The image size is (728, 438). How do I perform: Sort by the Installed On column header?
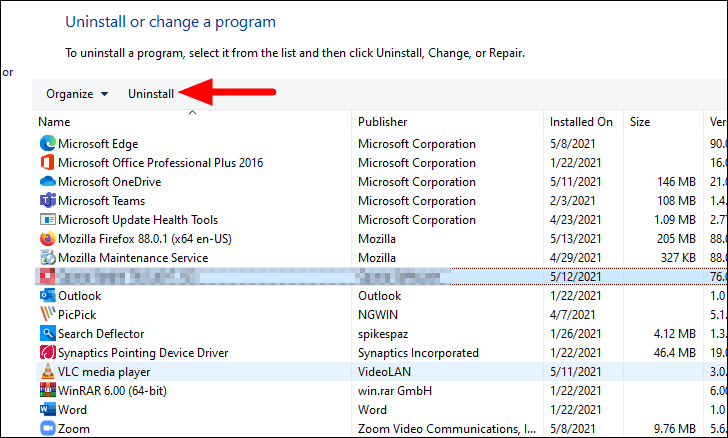tap(581, 122)
